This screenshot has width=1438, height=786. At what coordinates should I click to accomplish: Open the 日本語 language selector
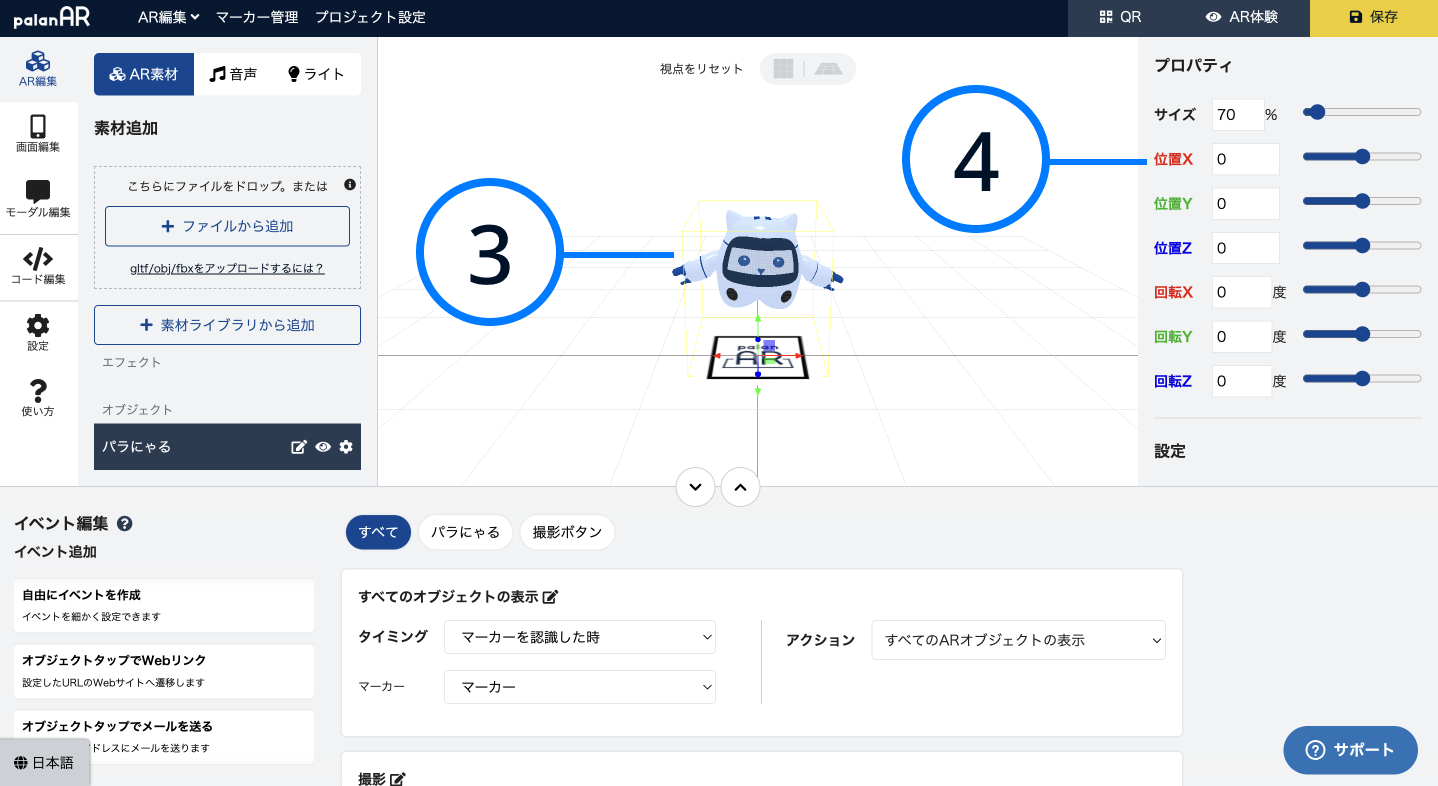[44, 762]
